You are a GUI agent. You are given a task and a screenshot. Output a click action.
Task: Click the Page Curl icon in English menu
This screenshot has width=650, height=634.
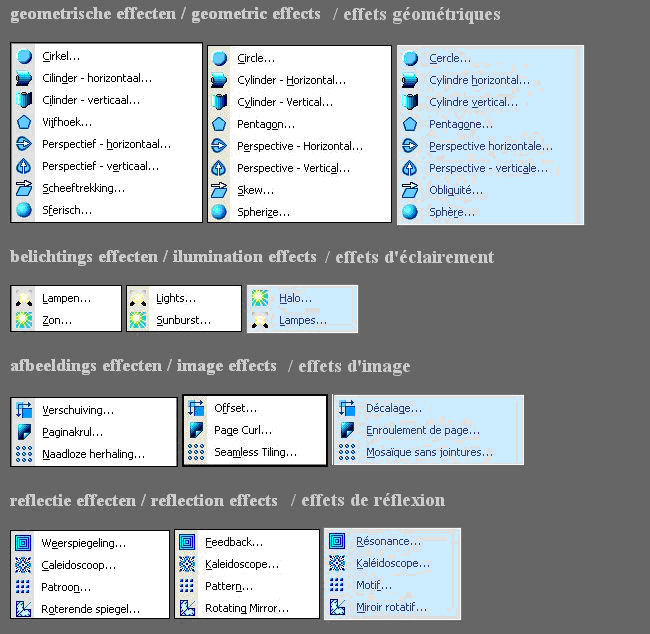[196, 430]
